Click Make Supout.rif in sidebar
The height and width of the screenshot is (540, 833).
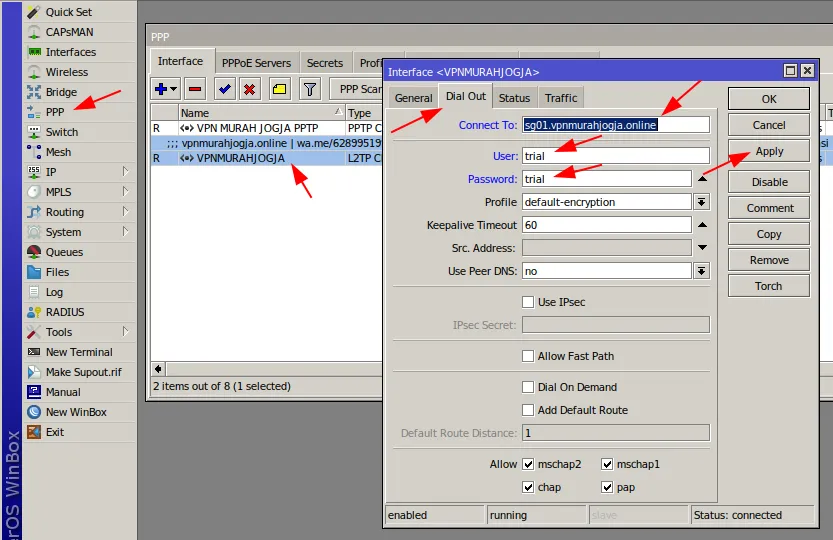click(83, 372)
